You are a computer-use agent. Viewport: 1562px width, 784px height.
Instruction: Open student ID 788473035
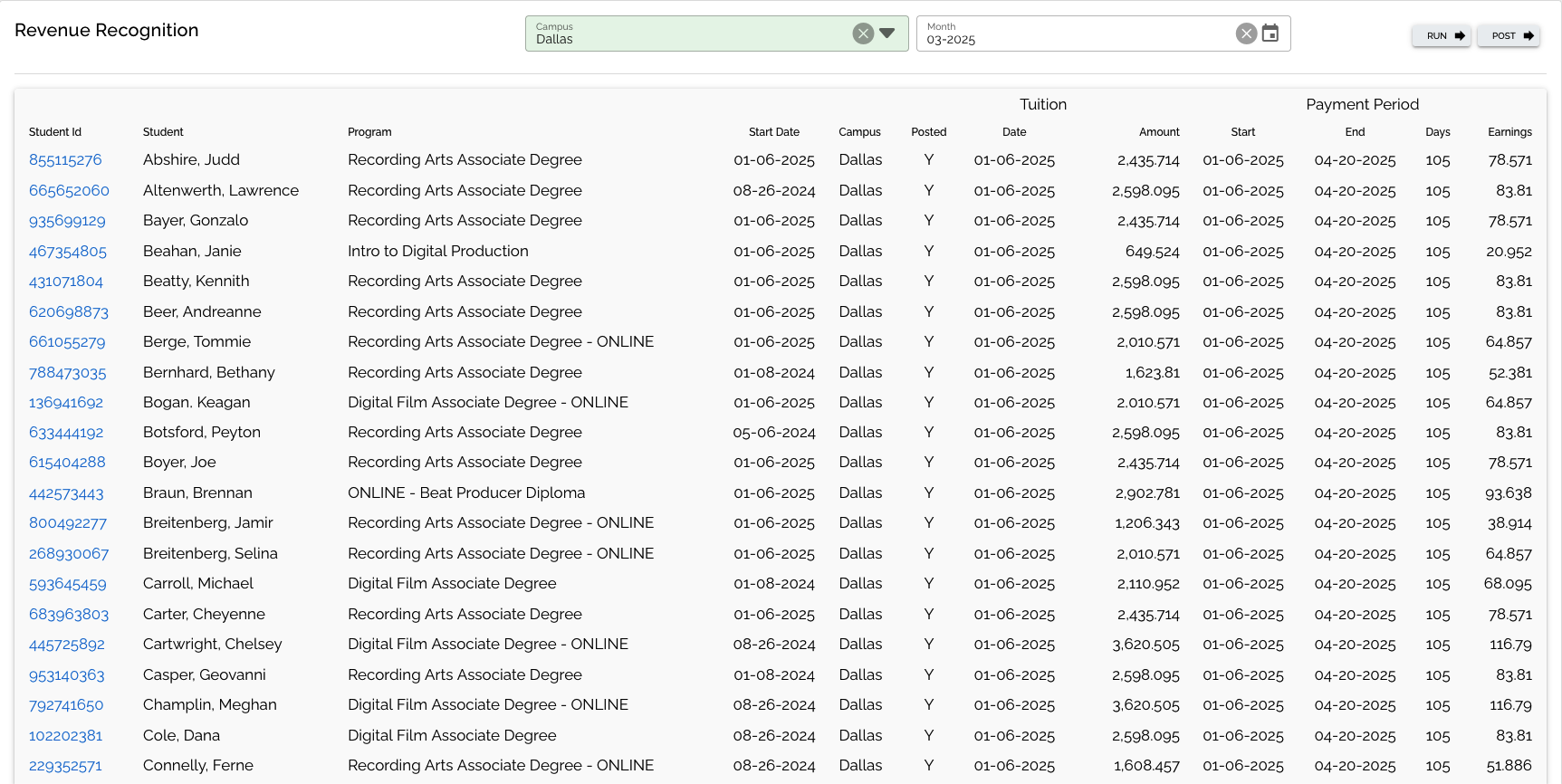coord(68,373)
